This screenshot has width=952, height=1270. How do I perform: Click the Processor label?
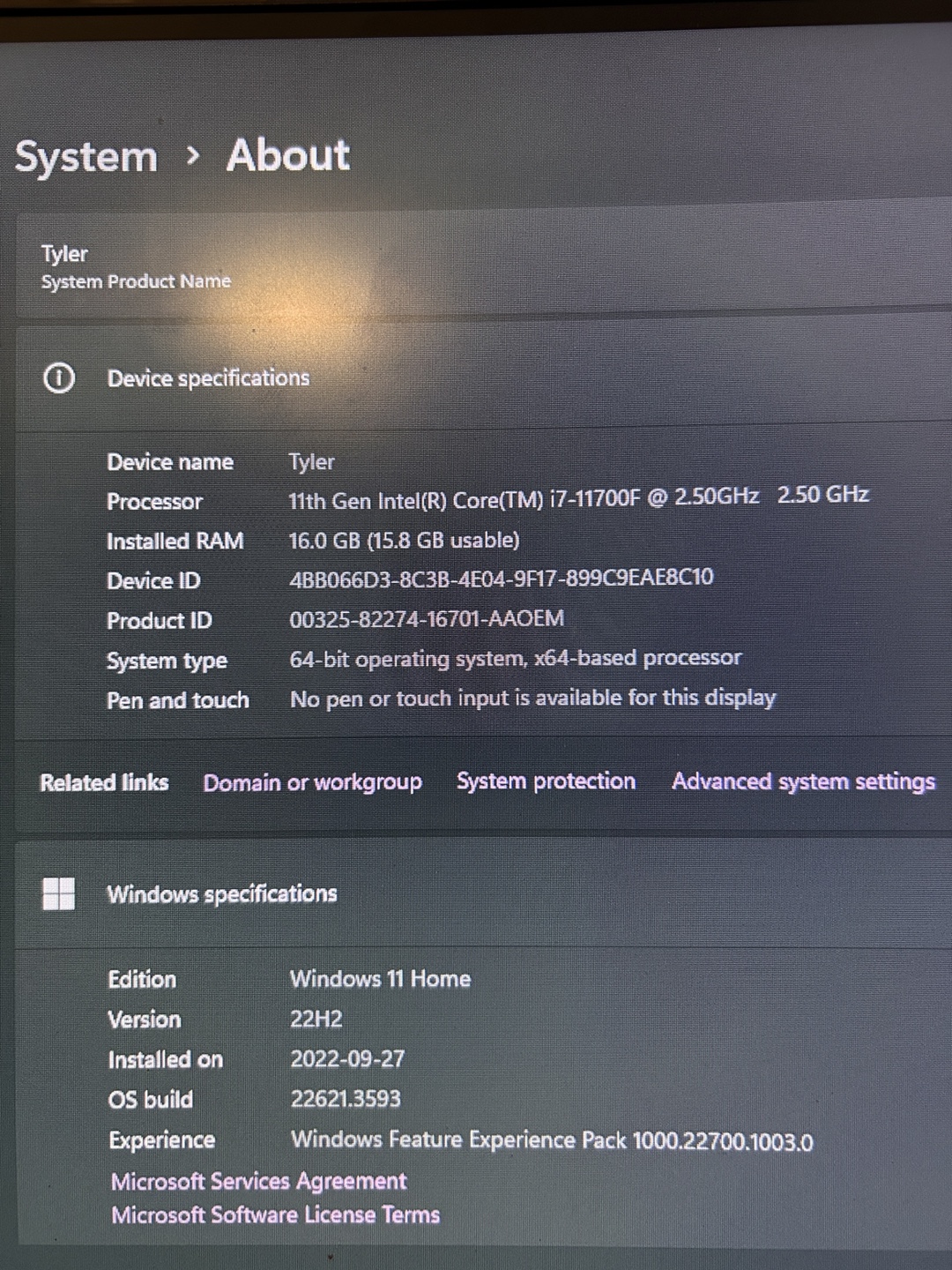click(154, 502)
